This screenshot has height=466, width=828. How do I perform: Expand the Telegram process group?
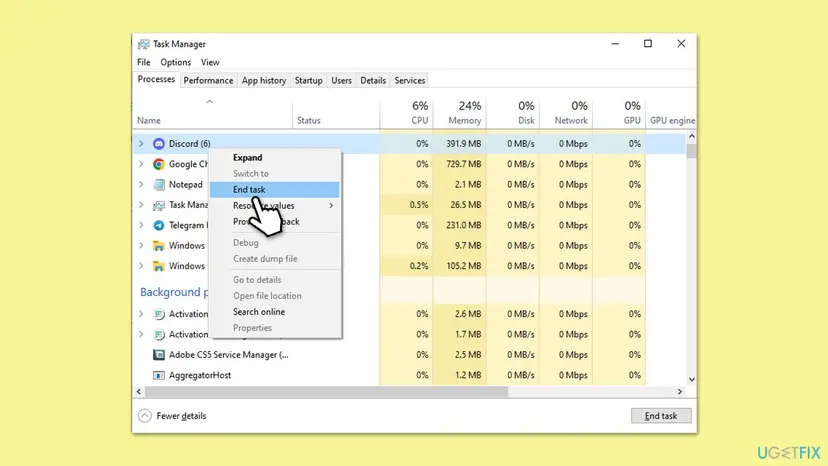click(x=141, y=225)
